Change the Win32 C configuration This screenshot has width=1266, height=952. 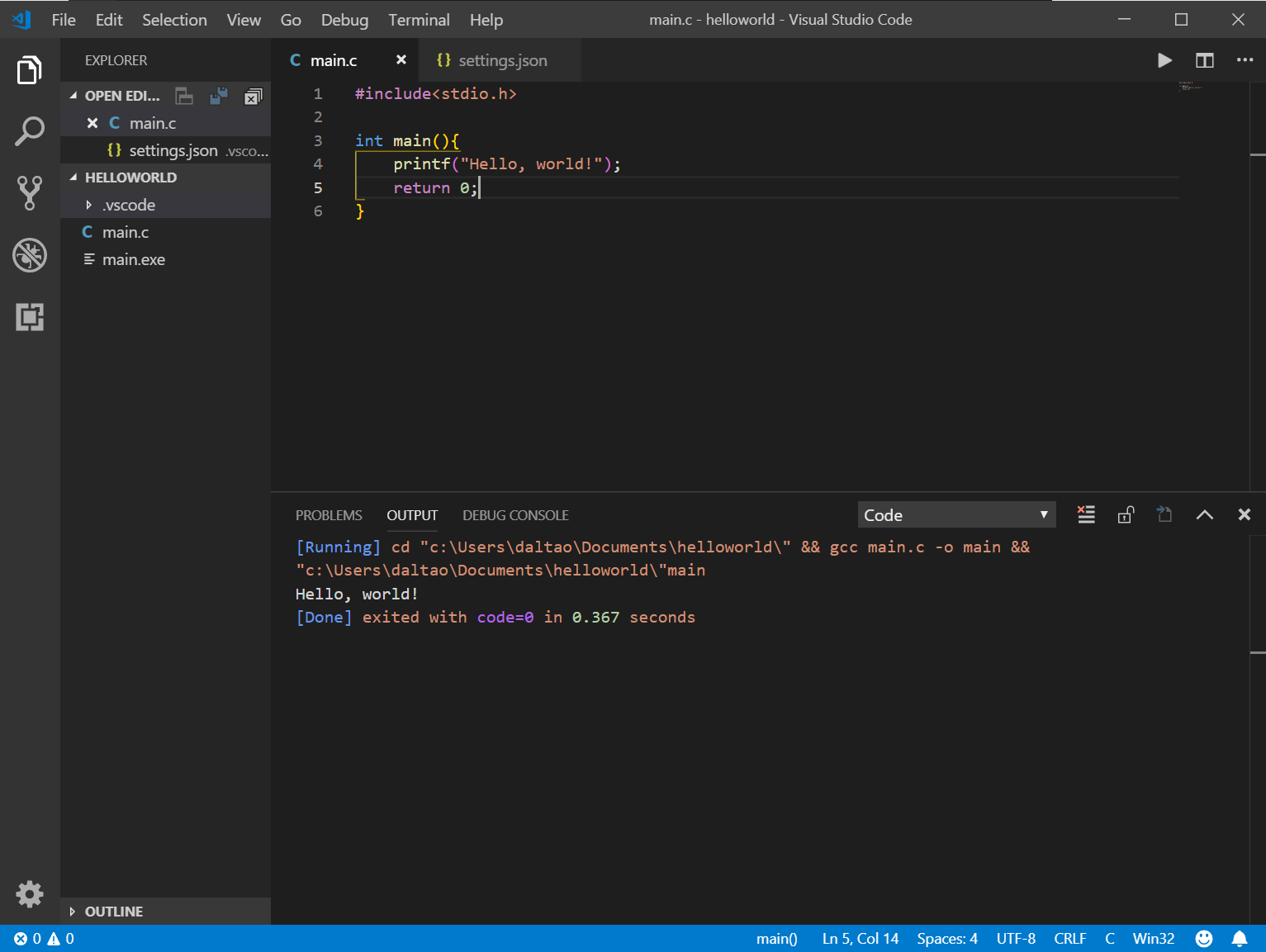1154,939
